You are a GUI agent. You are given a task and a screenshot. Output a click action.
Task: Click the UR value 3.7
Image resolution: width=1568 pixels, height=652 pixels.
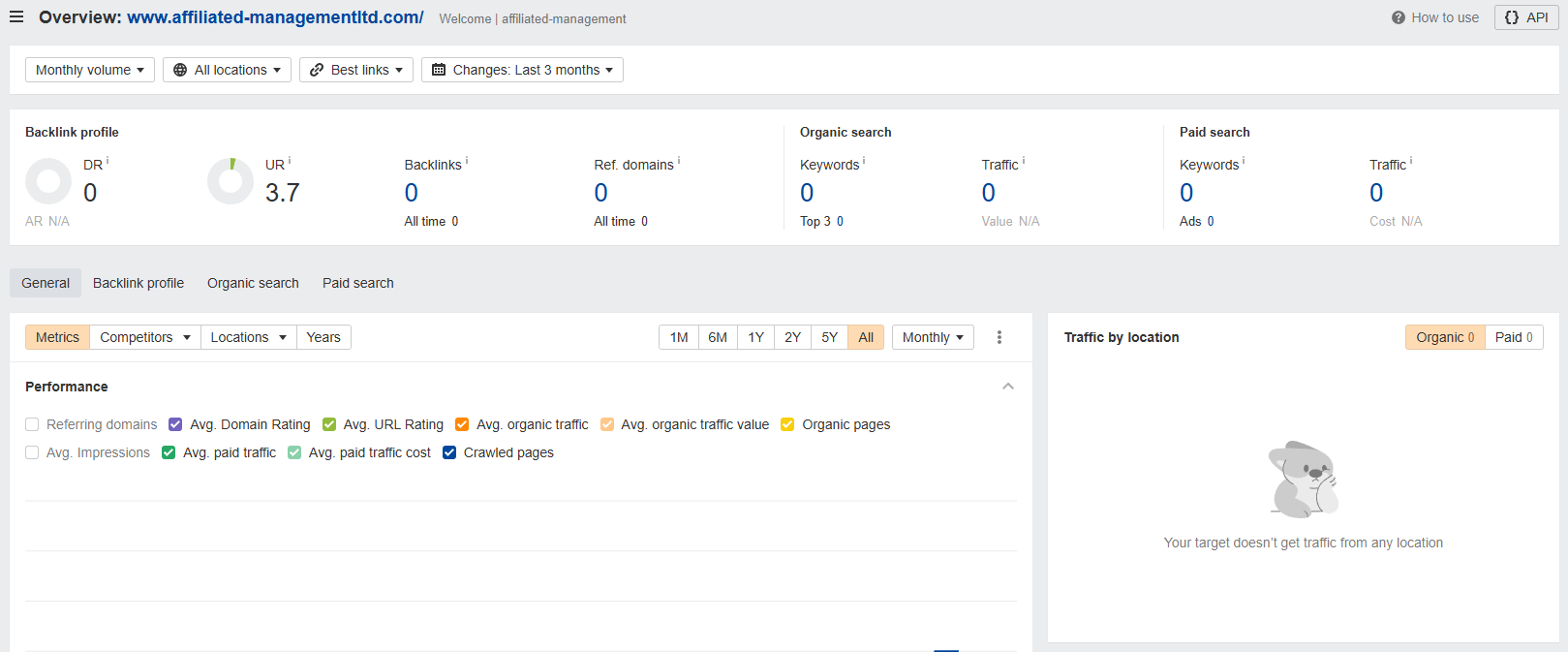[x=283, y=193]
